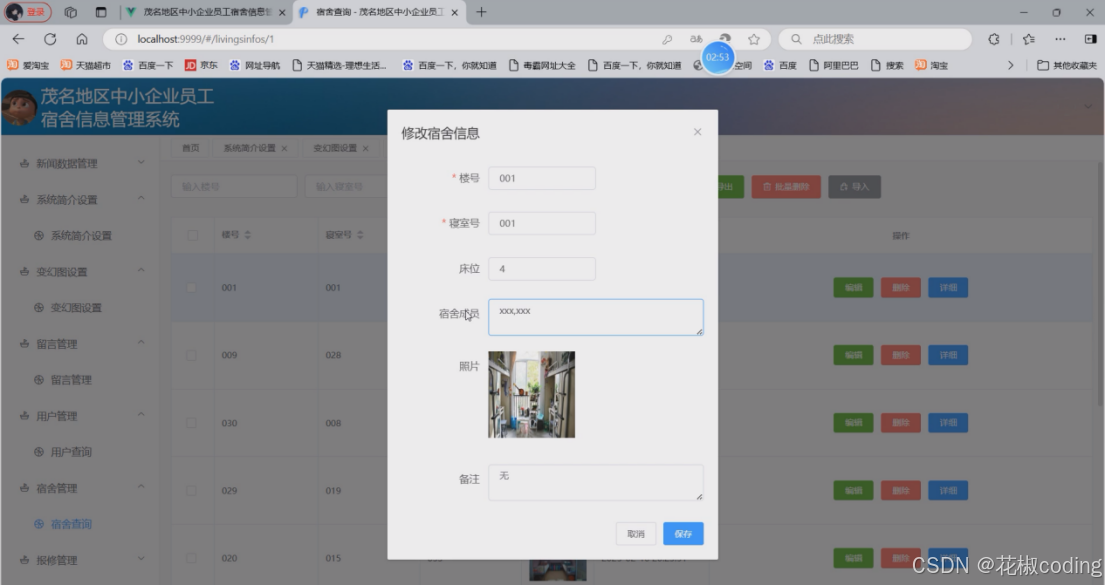Screen dimensions: 1106x586
Task: Cancel editing via the 取消 button
Action: pos(635,534)
